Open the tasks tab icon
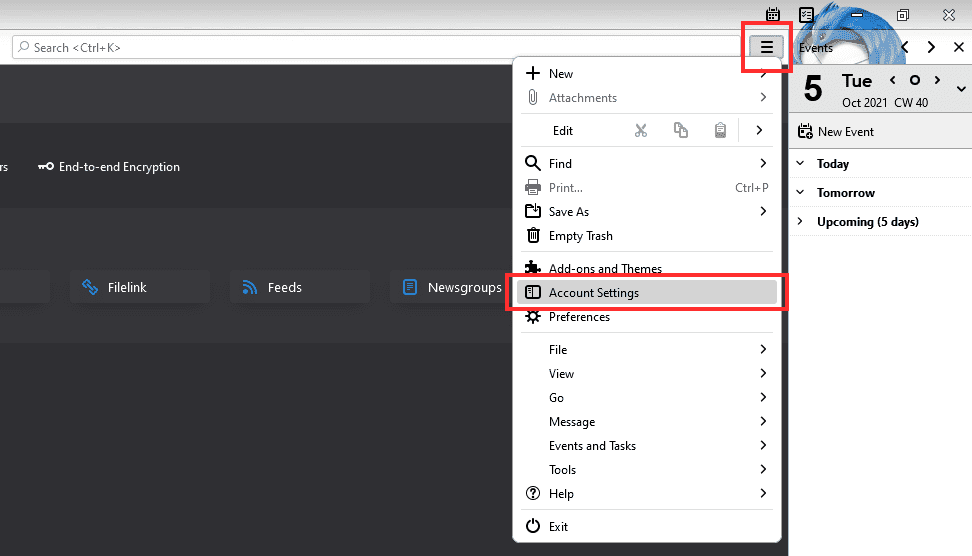The image size is (972, 556). [806, 14]
